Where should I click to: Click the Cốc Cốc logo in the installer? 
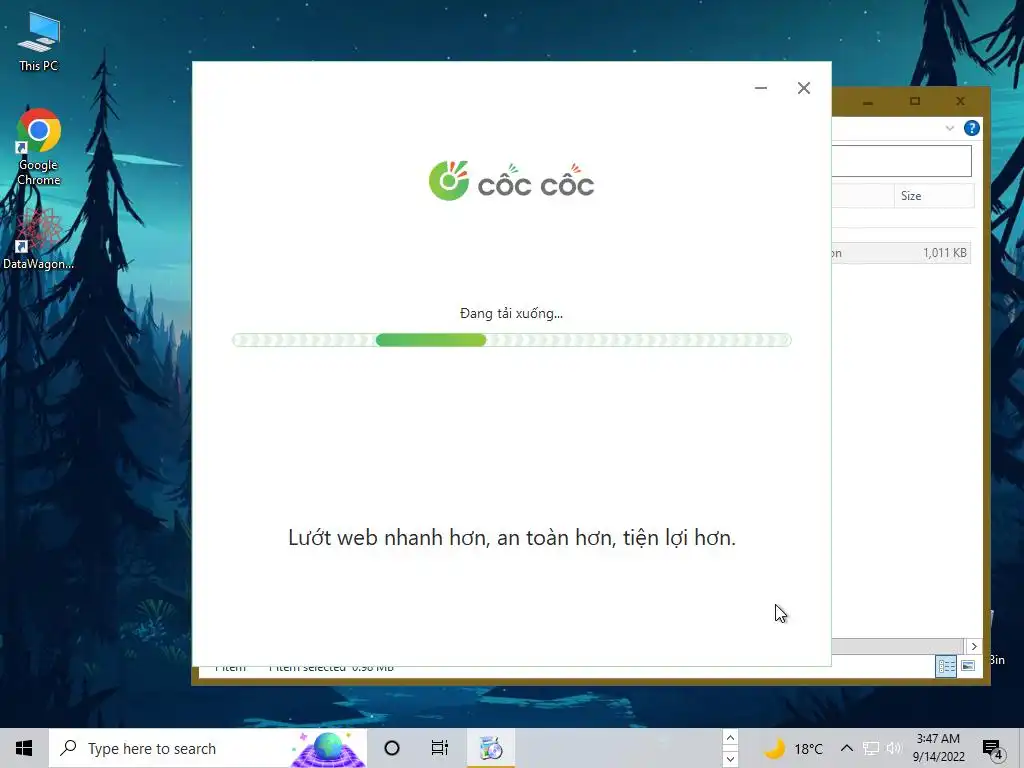(x=511, y=181)
